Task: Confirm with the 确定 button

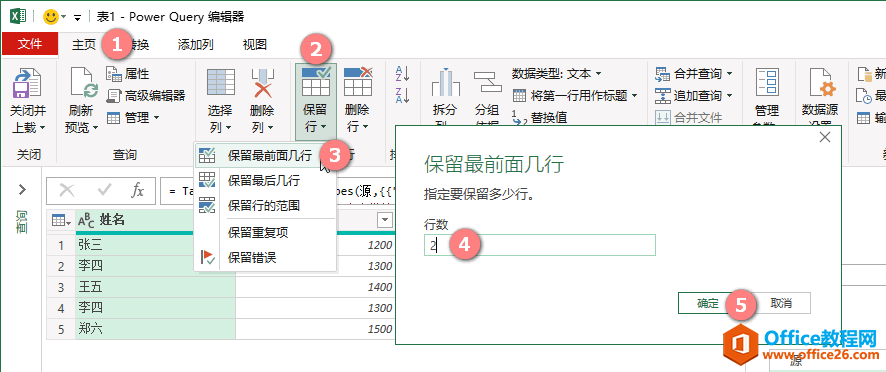Action: (x=707, y=304)
